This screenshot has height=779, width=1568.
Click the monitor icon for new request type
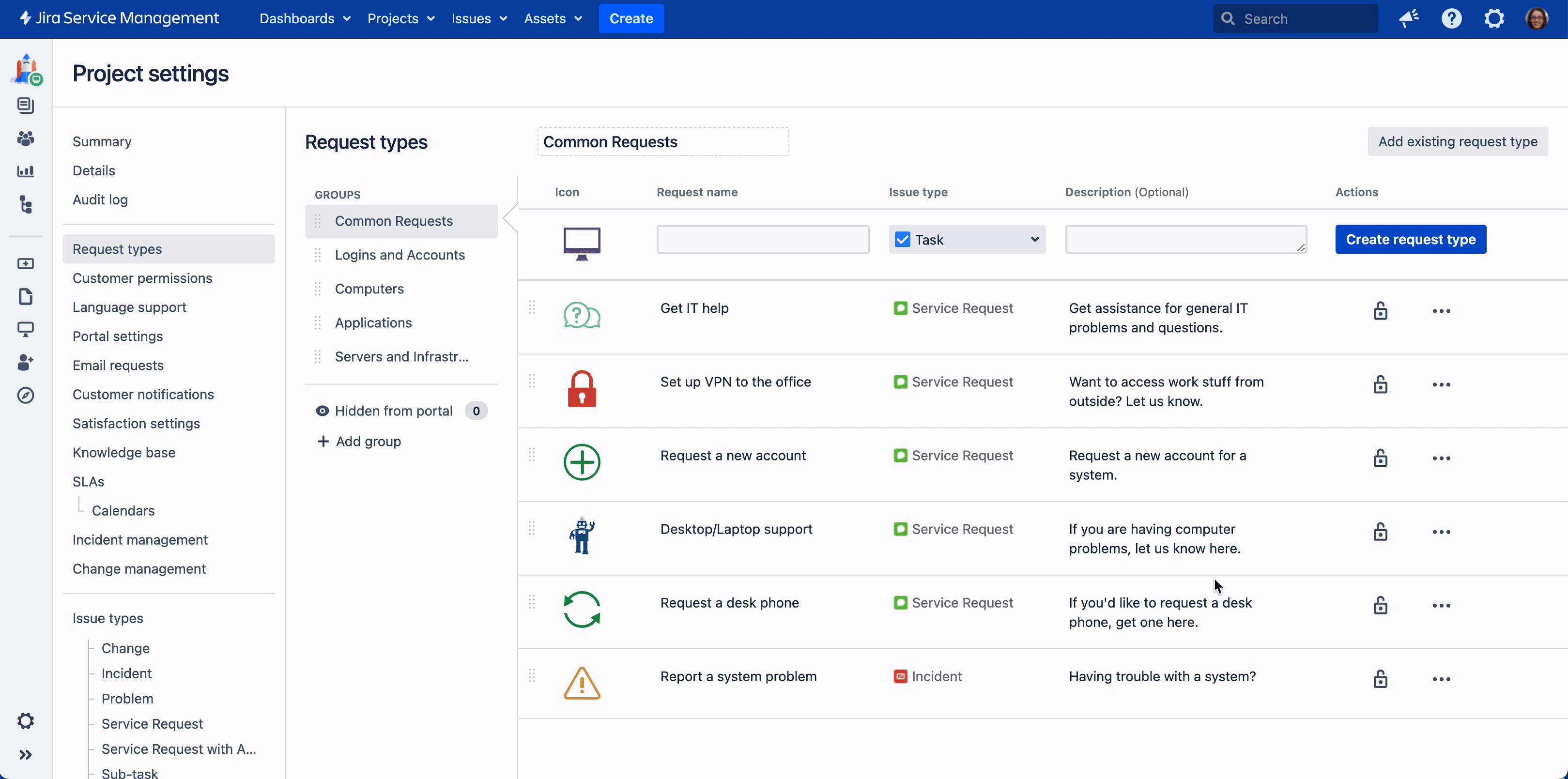(x=581, y=242)
